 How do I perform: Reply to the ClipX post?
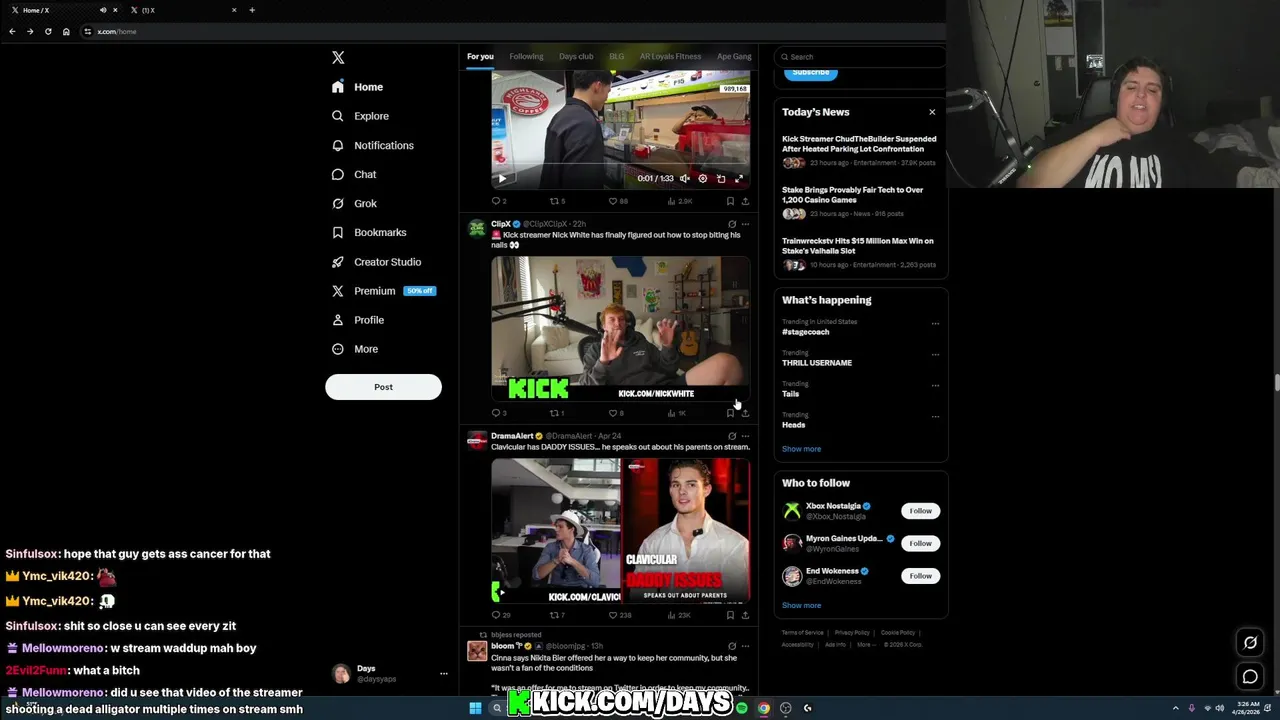[499, 413]
